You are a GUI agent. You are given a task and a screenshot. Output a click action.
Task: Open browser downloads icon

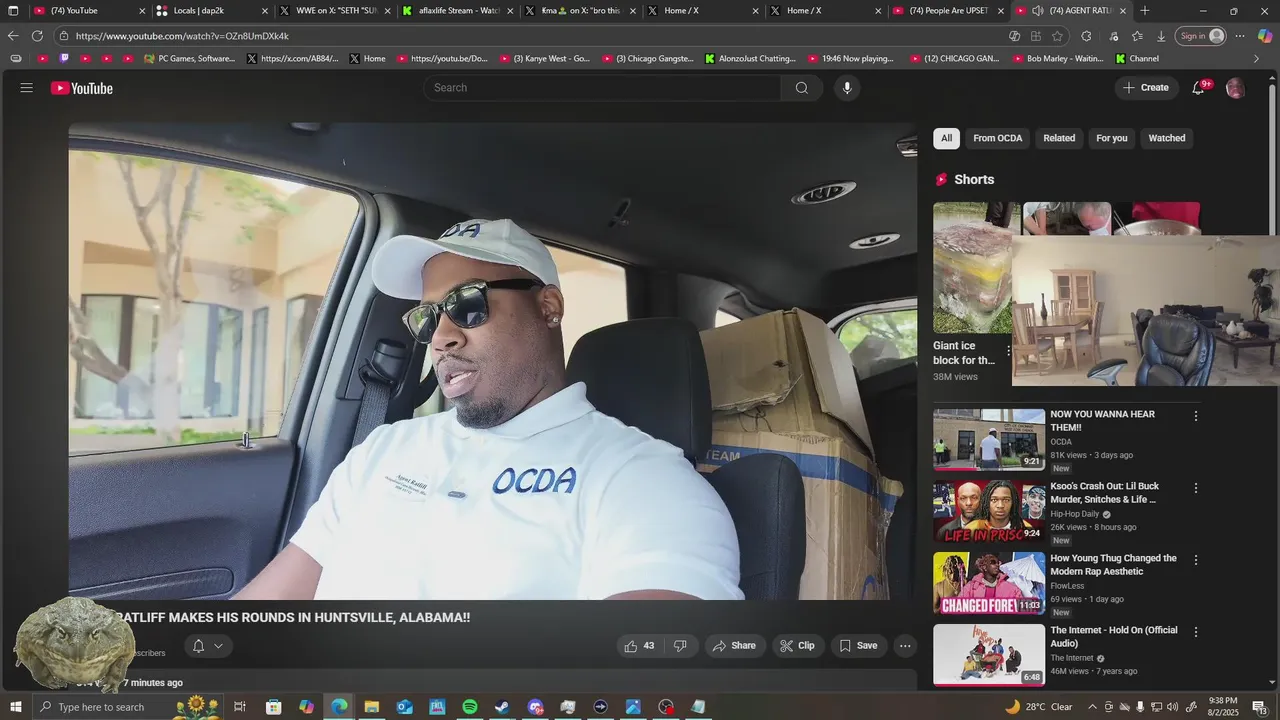coord(1161,36)
